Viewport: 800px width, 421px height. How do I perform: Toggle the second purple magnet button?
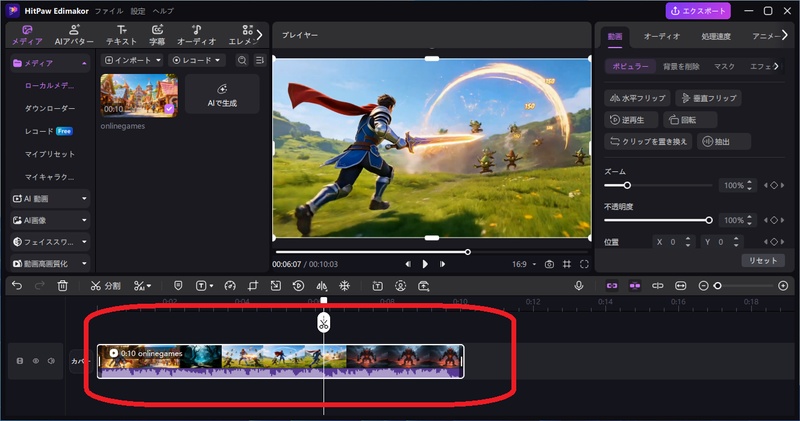tap(635, 286)
